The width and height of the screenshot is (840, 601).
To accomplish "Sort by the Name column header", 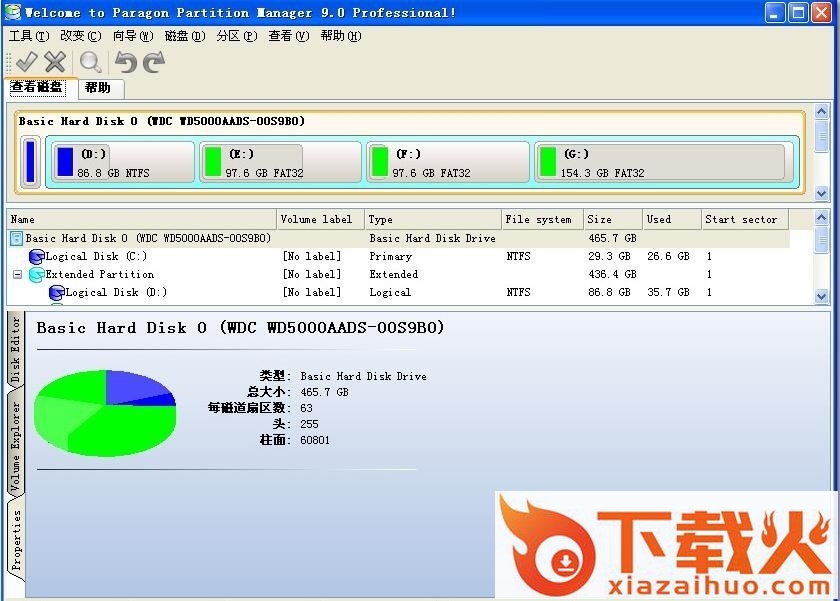I will (x=142, y=220).
